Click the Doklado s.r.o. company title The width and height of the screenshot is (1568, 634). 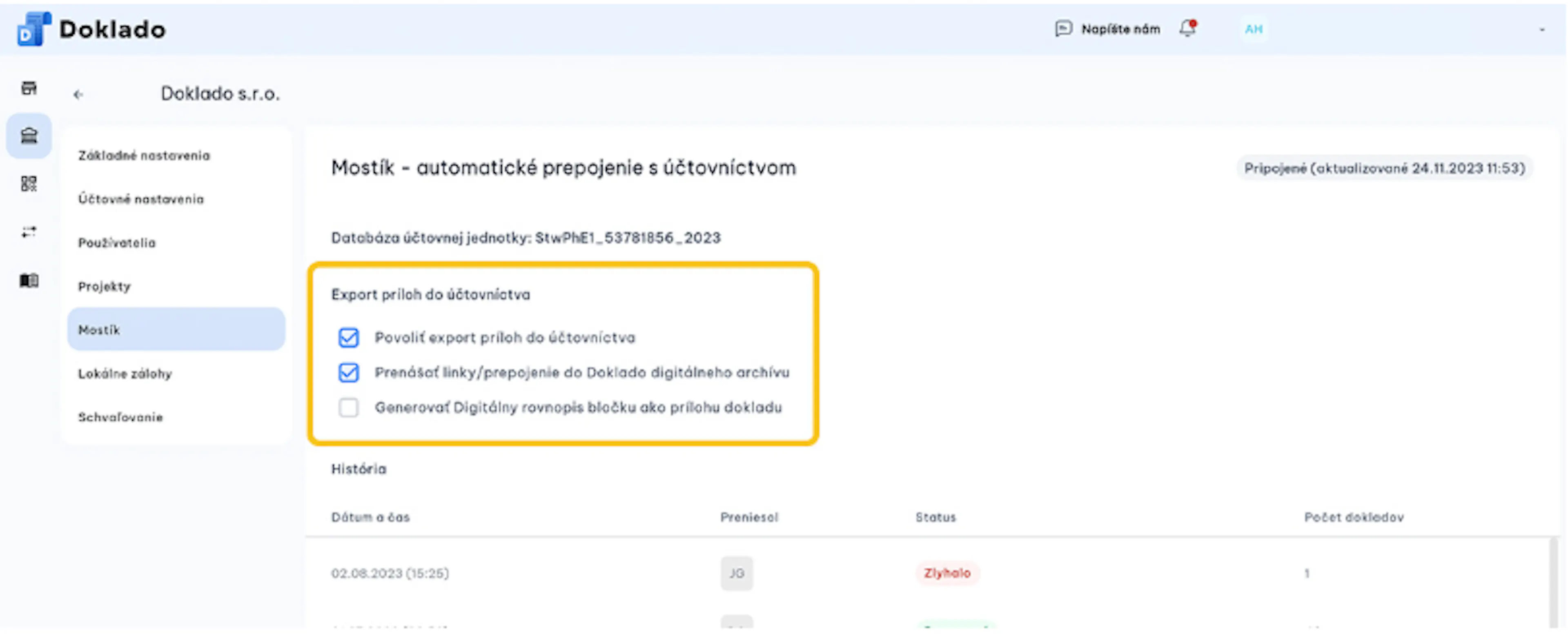220,94
